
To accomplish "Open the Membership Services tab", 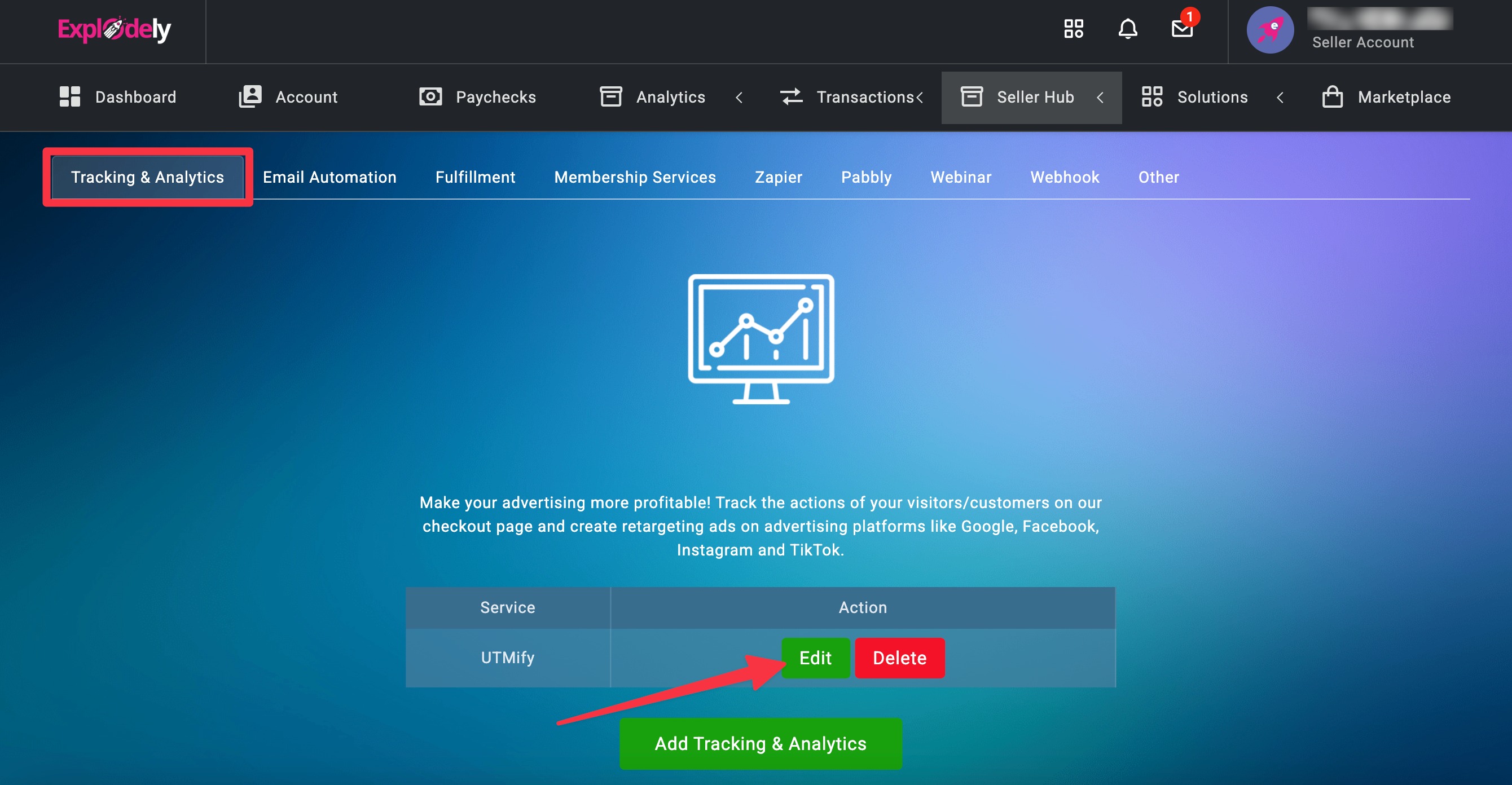I will 635,177.
